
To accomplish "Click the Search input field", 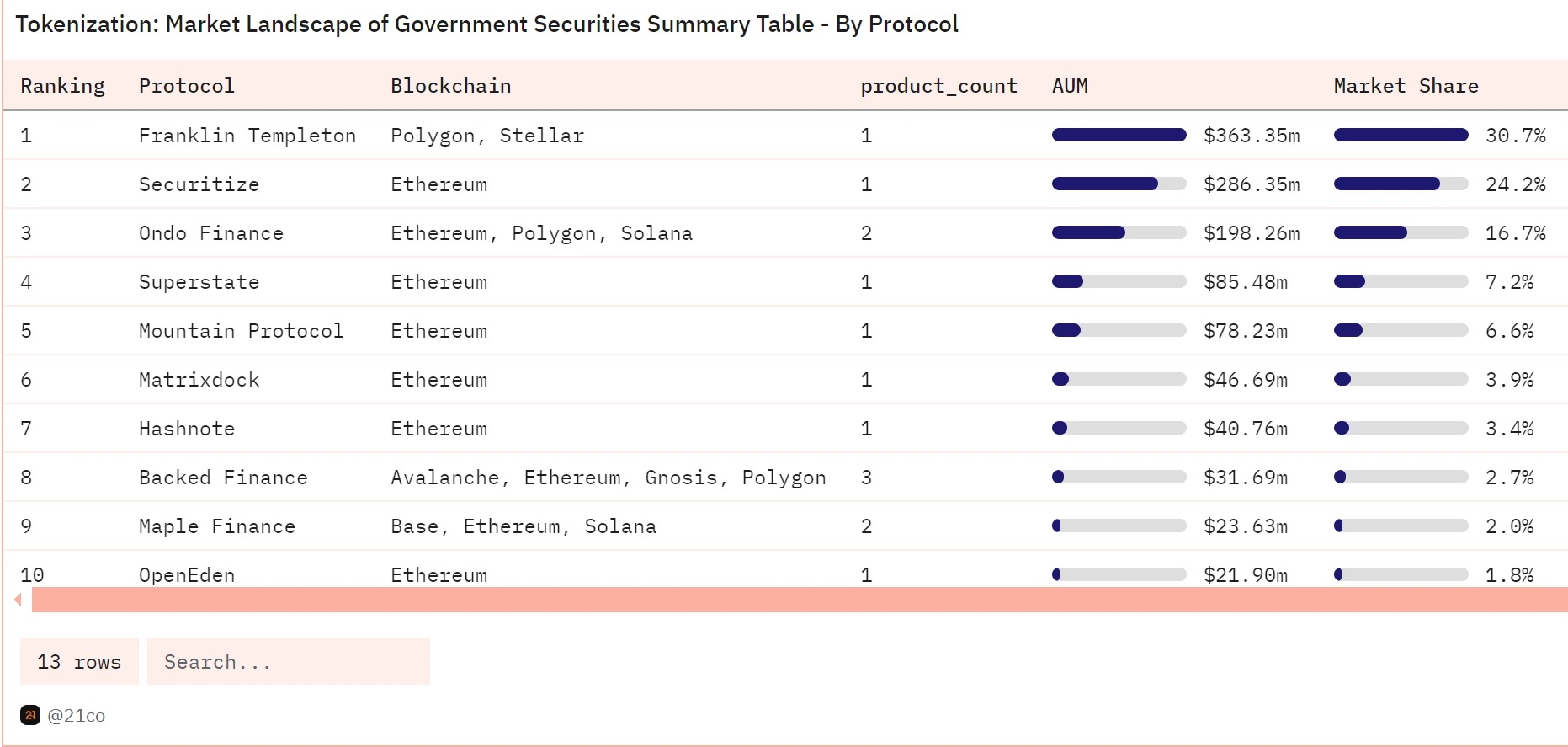I will 288,662.
